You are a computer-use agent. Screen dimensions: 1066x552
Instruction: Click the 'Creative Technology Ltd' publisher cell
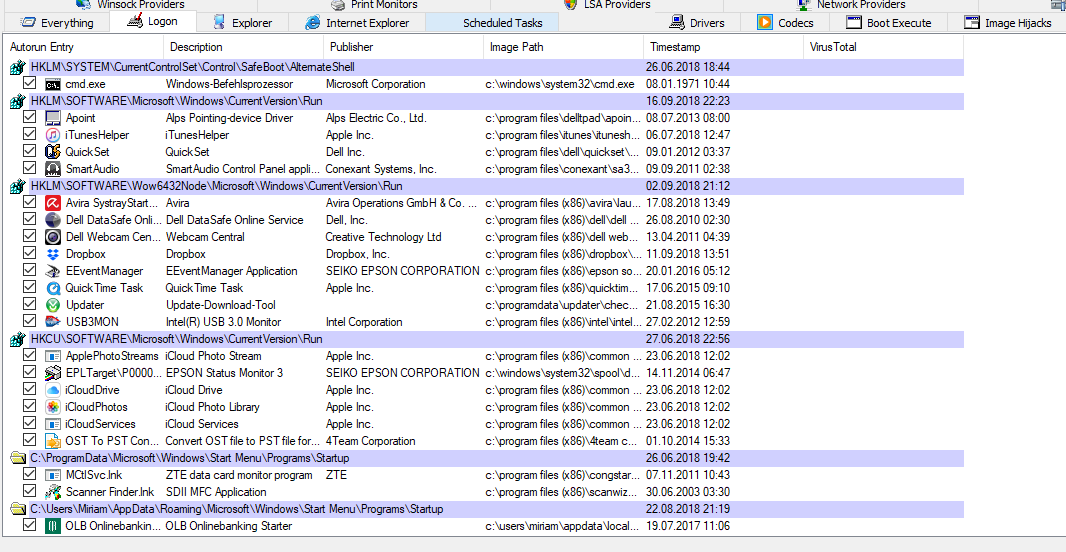[383, 237]
